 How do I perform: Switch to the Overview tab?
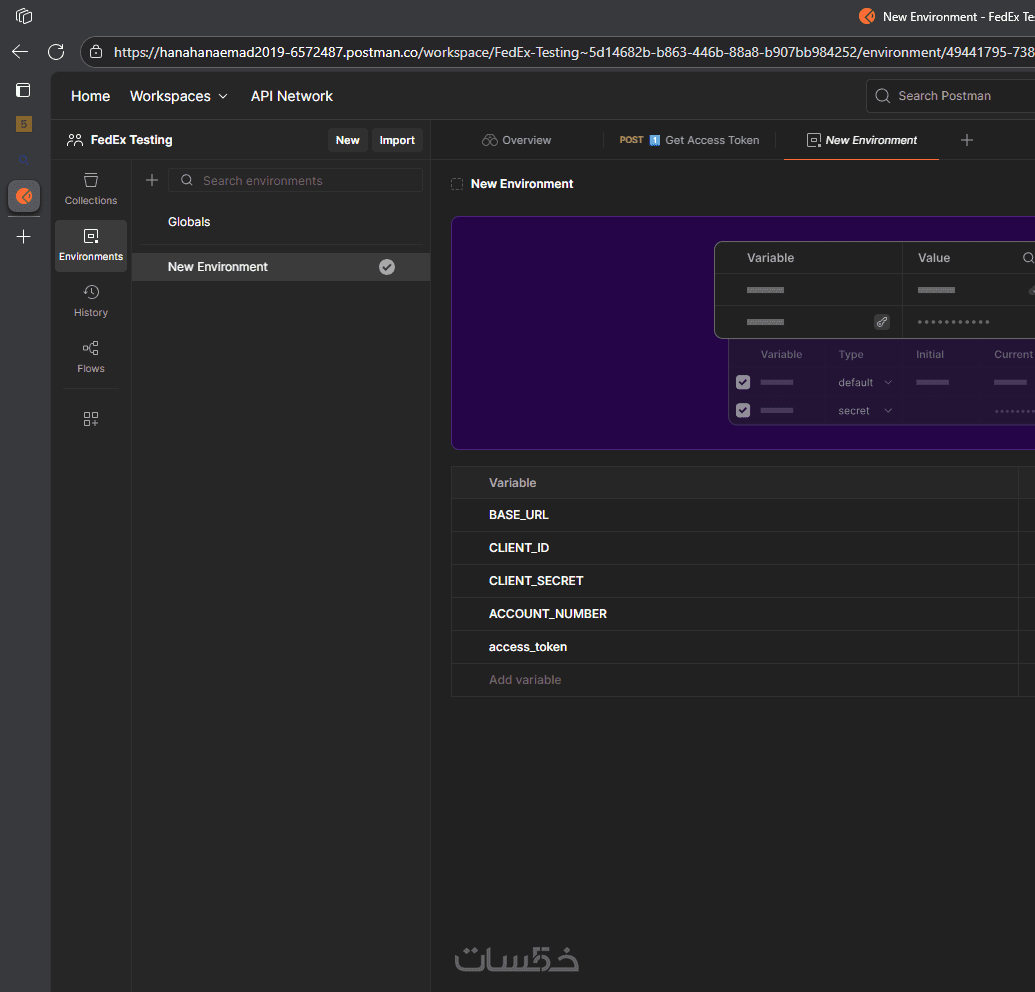click(517, 140)
